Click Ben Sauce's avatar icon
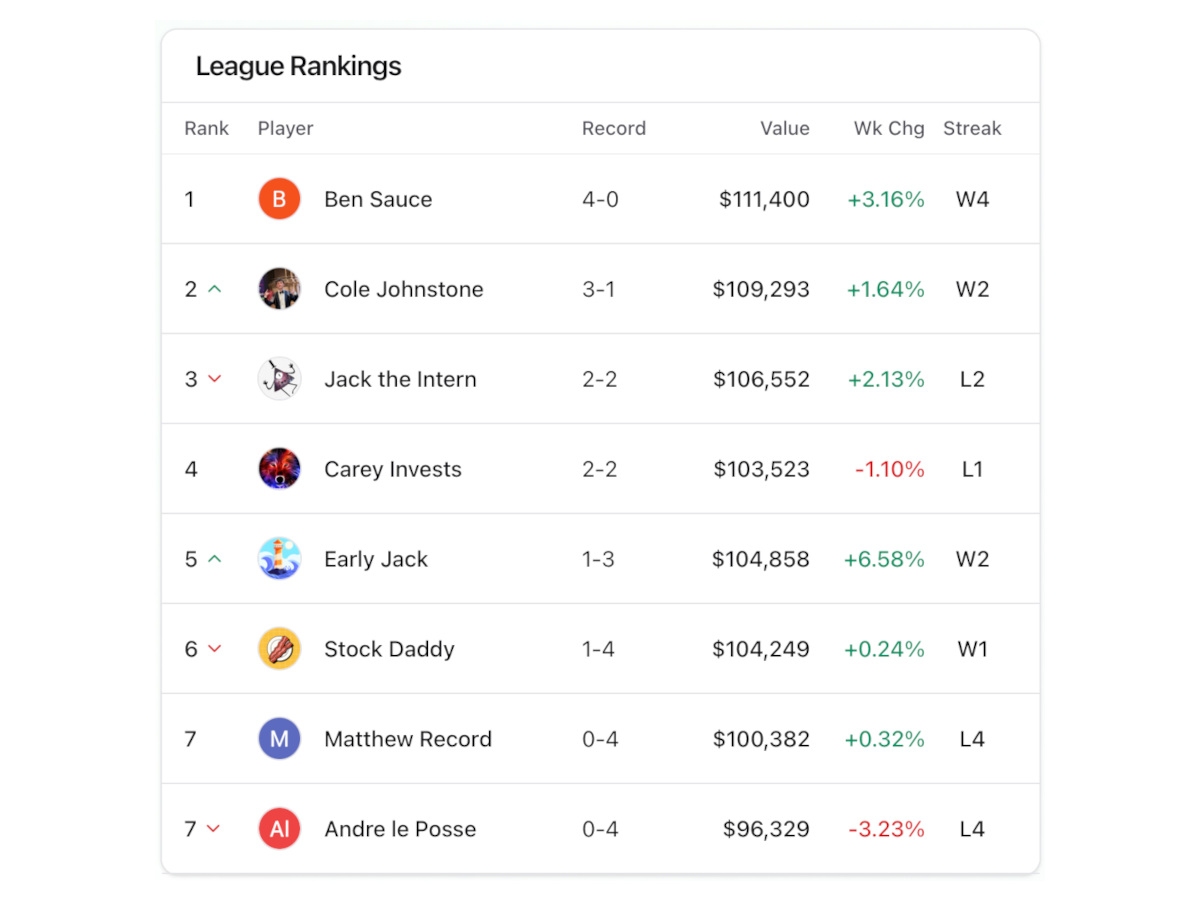This screenshot has width=1200, height=900. (x=279, y=198)
